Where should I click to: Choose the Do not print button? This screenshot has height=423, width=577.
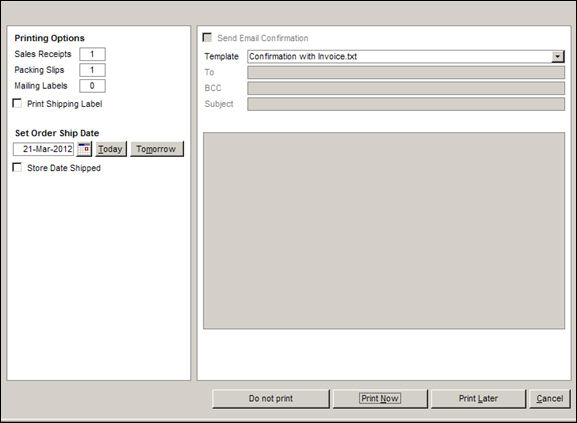[x=271, y=399]
